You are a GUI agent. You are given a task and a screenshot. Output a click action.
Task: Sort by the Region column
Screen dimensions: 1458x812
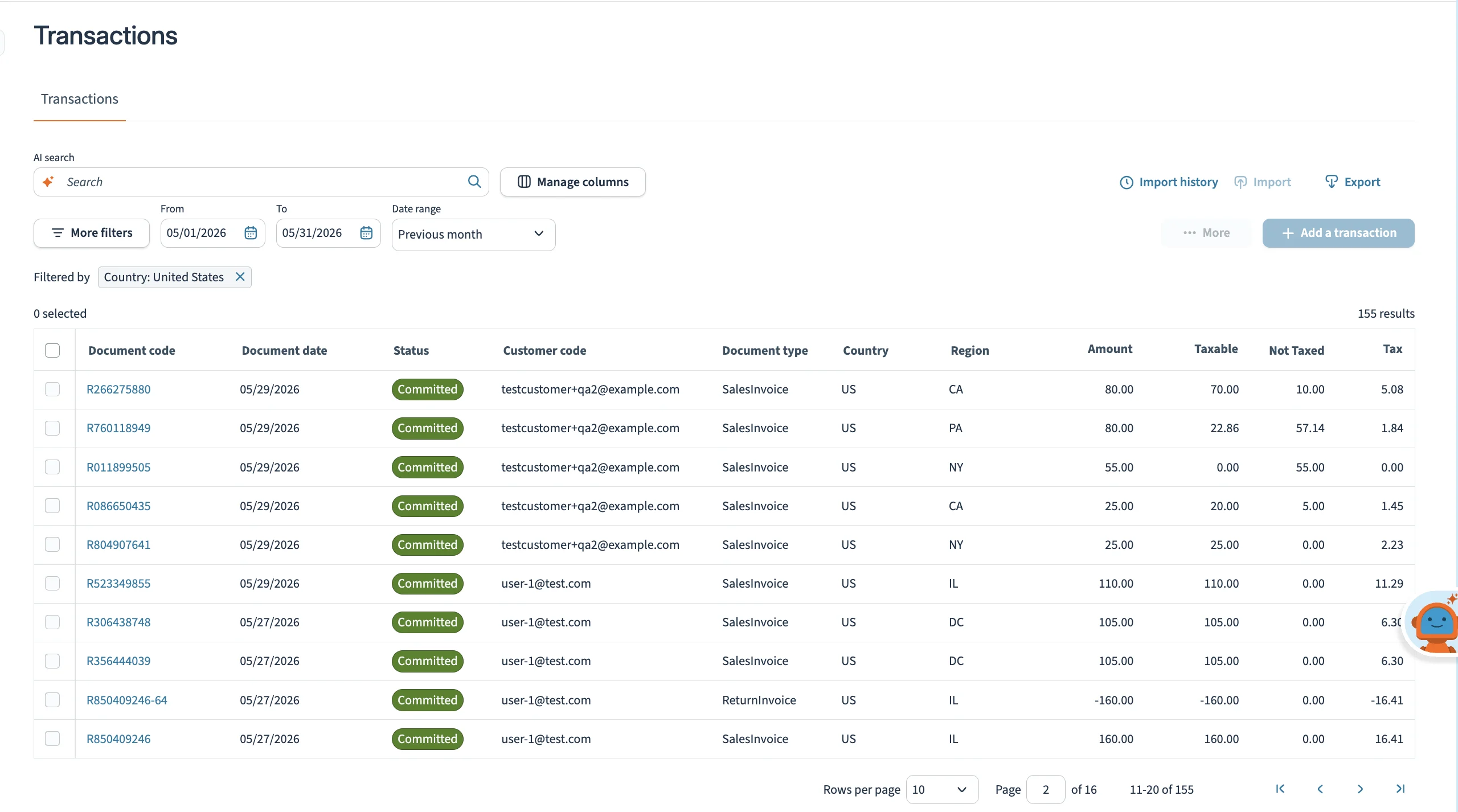coord(969,350)
